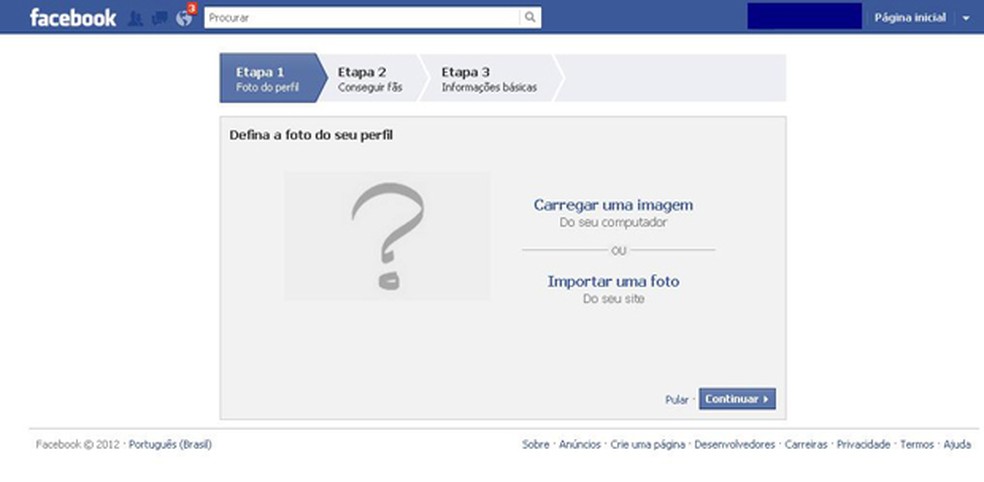Open the friend requests icon
Viewport: 984px width, 482px height.
point(135,18)
